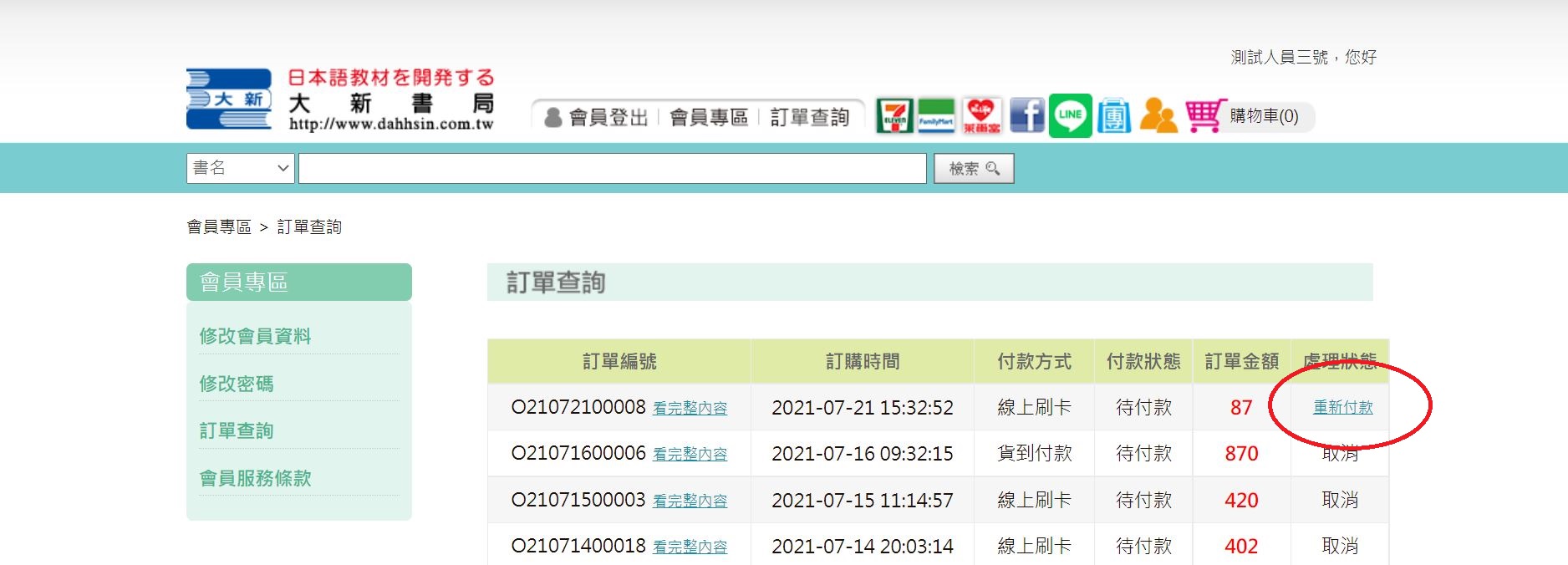This screenshot has width=1568, height=565.
Task: Open the Hi-Life 萊爾富 icon
Action: 981,116
